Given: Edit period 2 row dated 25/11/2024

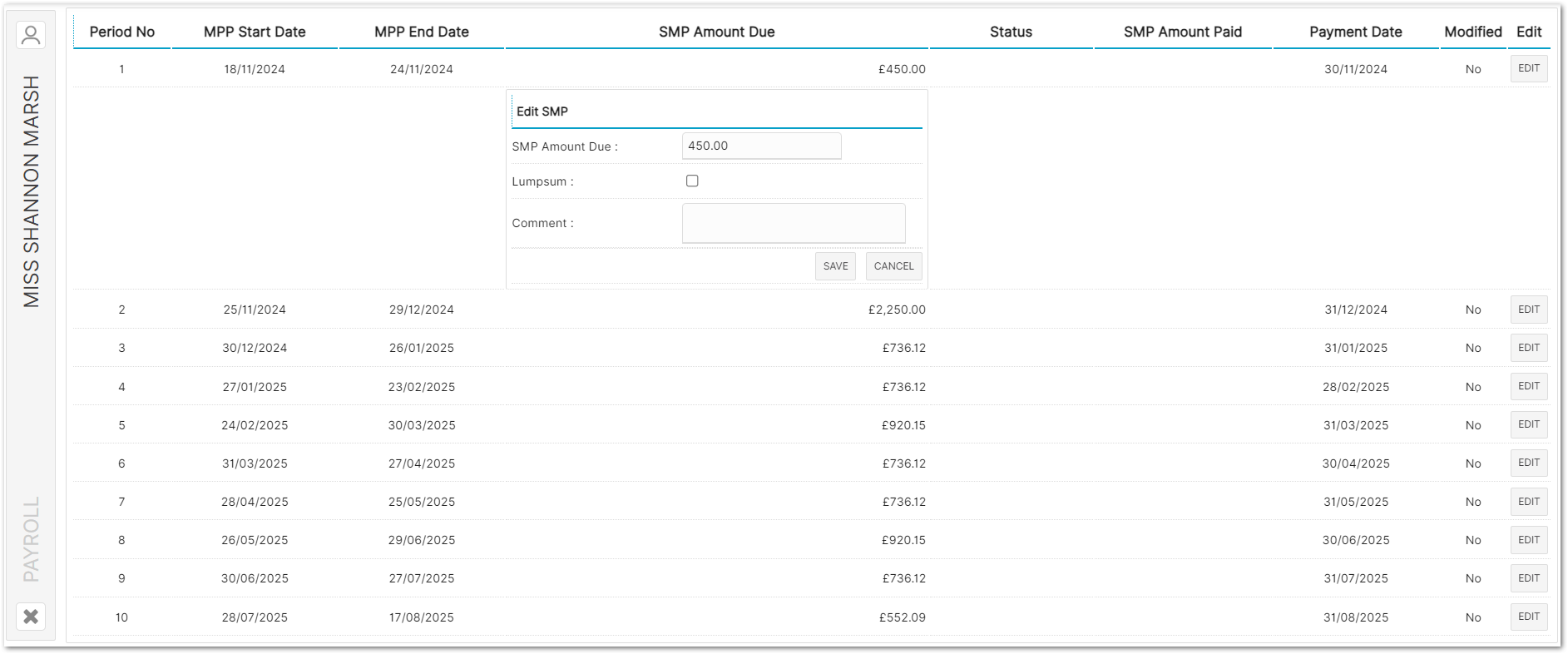Looking at the screenshot, I should [1528, 310].
